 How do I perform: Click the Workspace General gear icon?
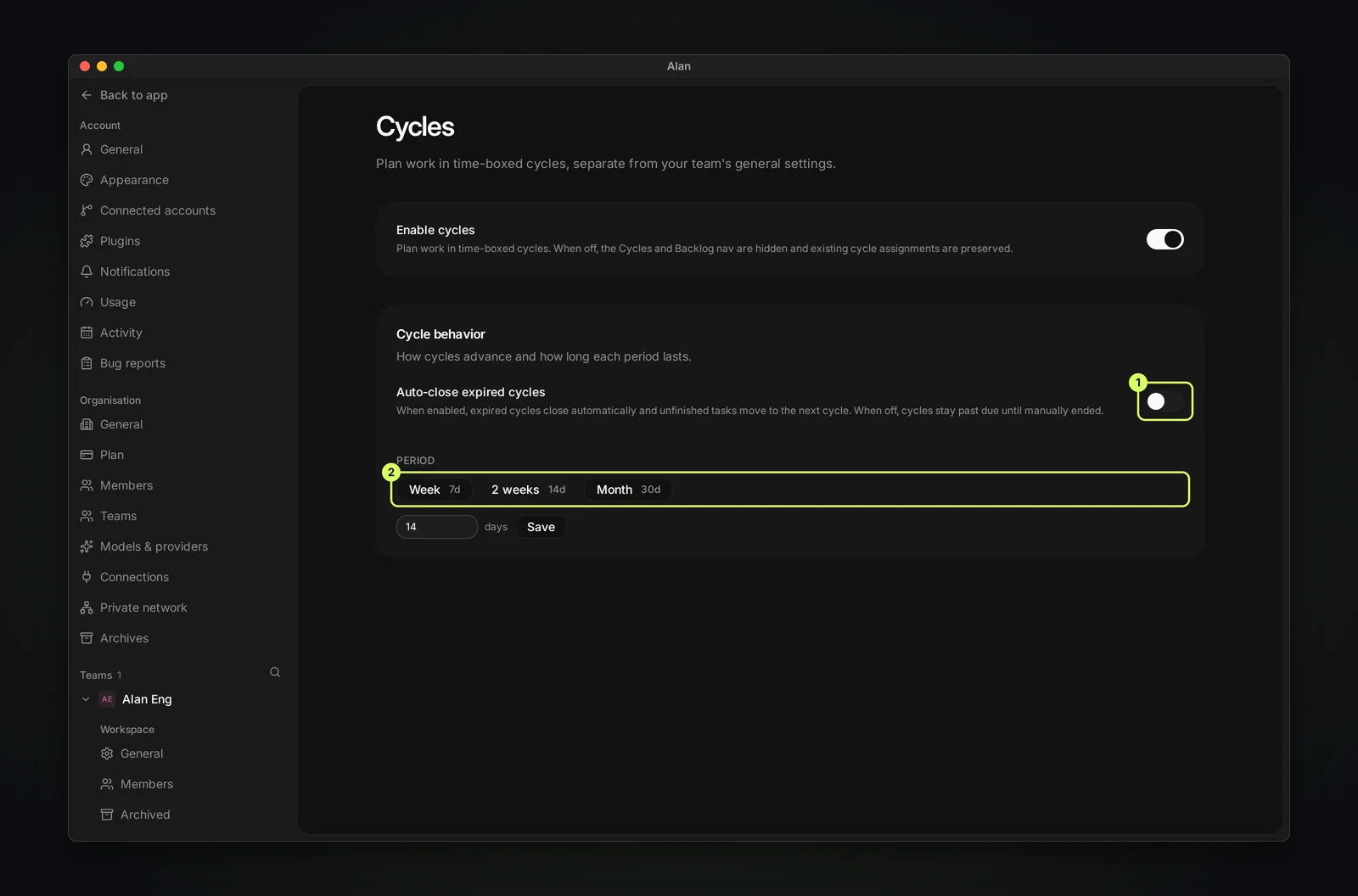pyautogui.click(x=107, y=753)
